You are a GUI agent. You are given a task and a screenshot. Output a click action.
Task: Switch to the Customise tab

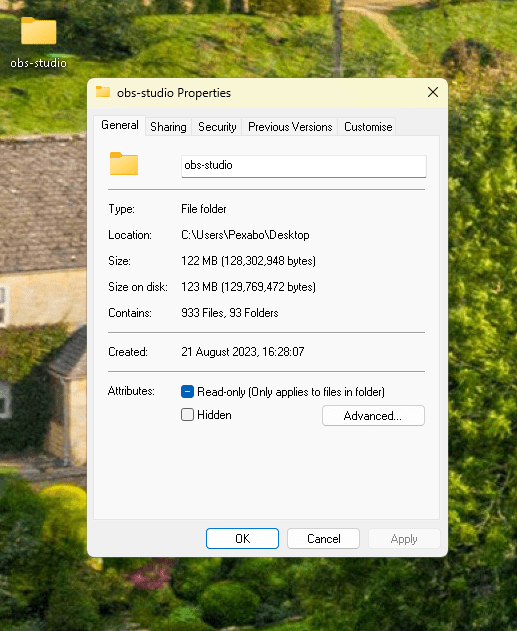point(368,127)
